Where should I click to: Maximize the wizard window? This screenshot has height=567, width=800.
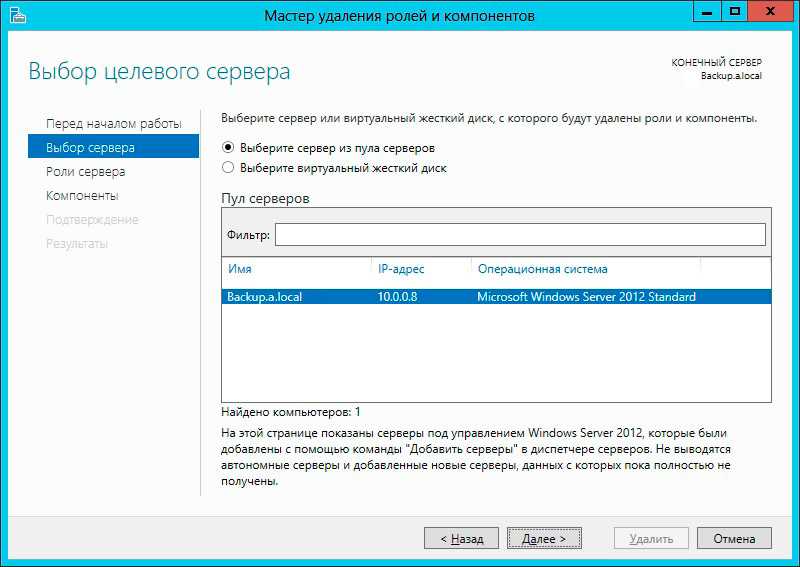pyautogui.click(x=735, y=11)
